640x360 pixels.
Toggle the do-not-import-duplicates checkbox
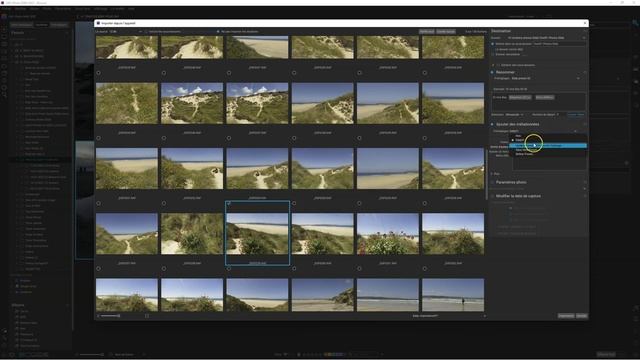tap(218, 31)
